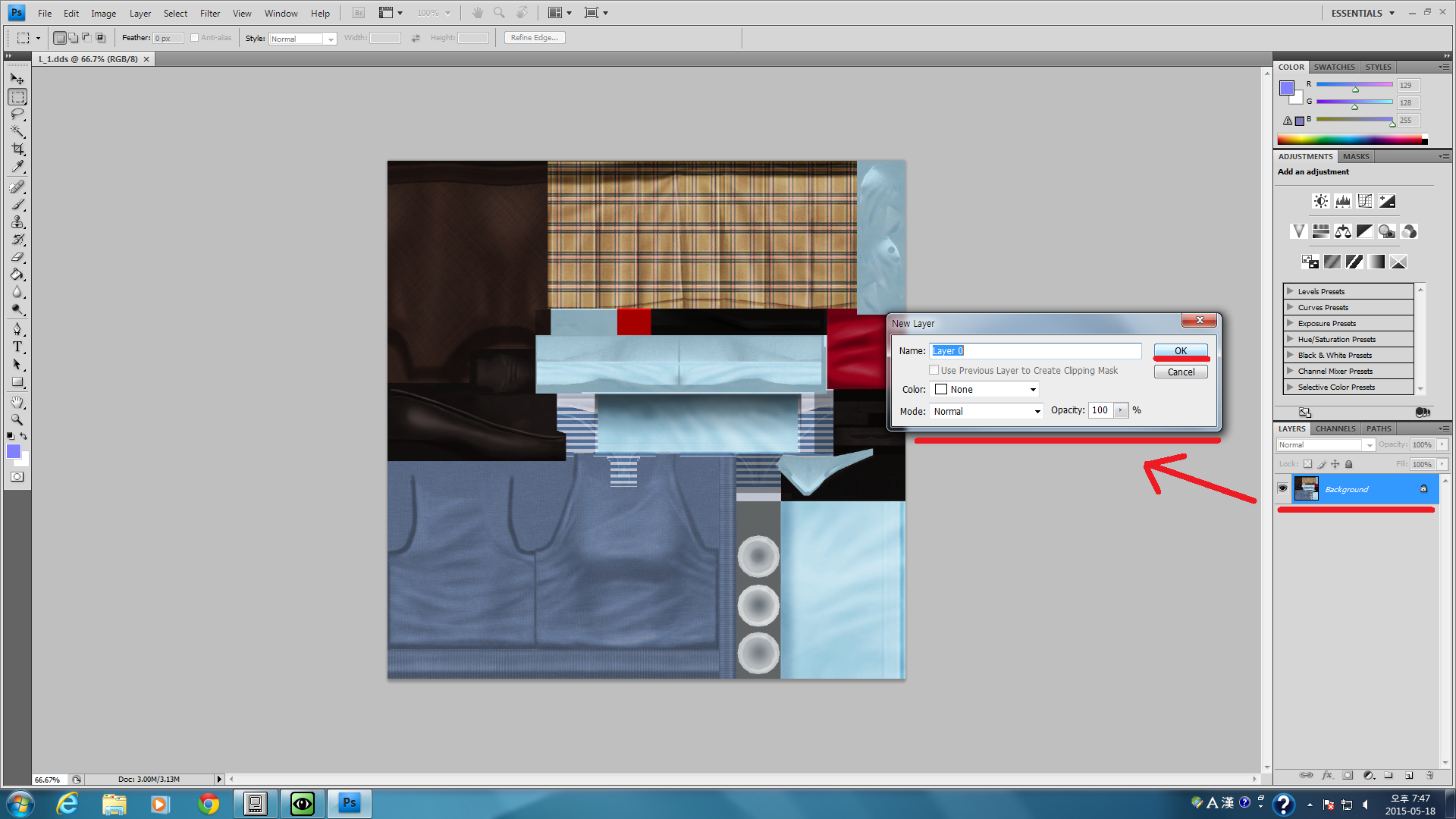Open the Style dropdown in options bar
The height and width of the screenshot is (819, 1456).
click(303, 39)
